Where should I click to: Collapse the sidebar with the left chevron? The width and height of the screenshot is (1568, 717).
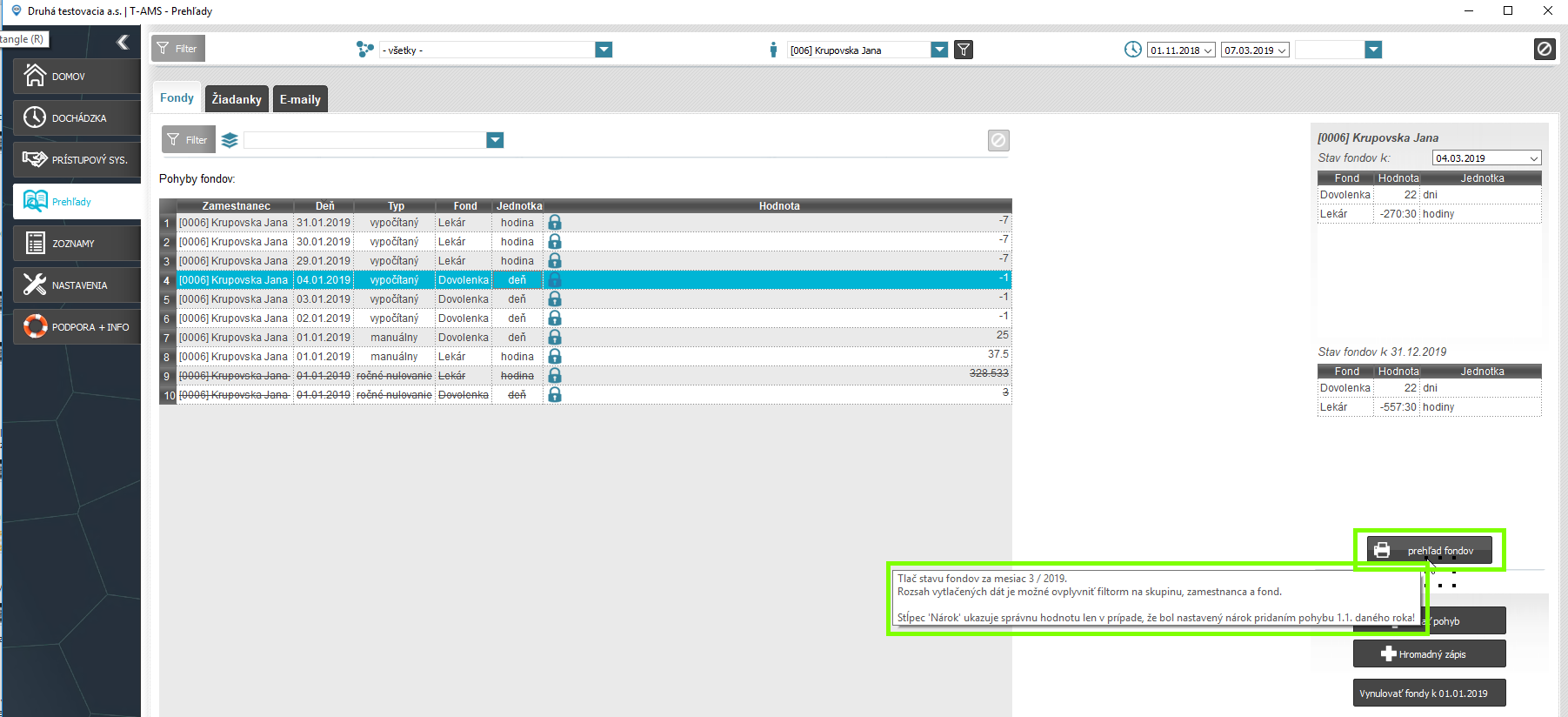(x=123, y=42)
